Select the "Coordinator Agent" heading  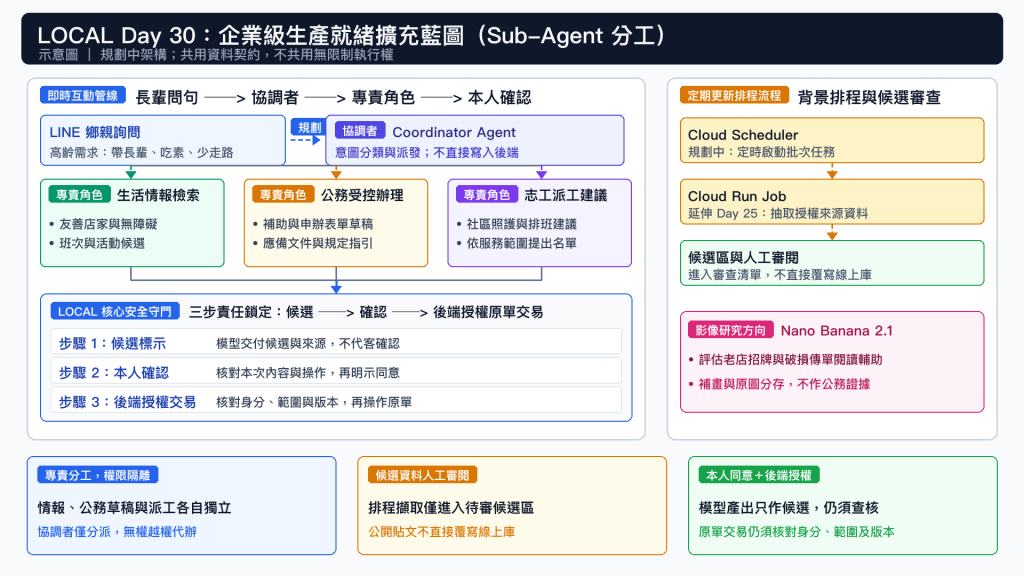pyautogui.click(x=454, y=133)
